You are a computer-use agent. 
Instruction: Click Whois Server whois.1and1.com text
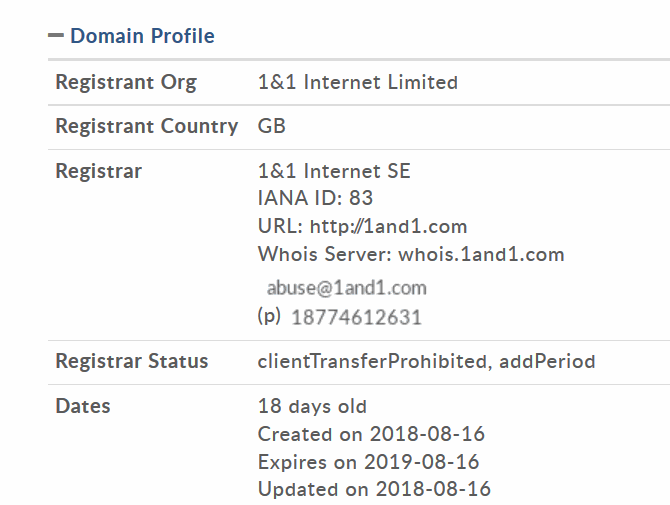pos(411,254)
